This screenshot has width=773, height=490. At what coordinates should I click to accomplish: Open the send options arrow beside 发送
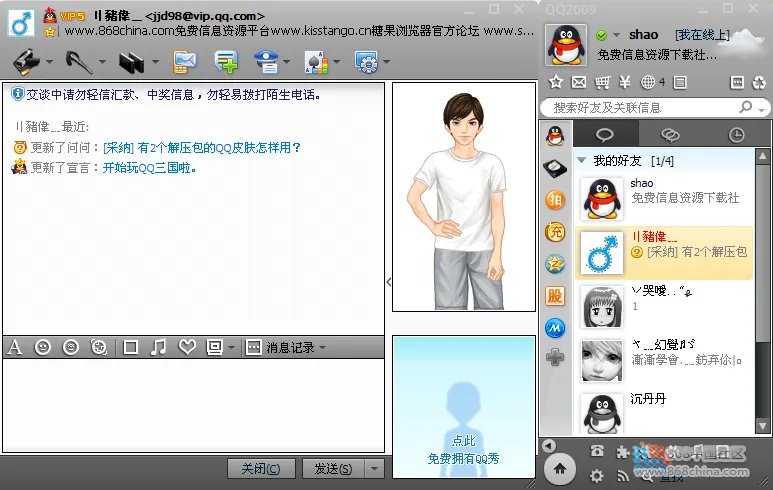tap(374, 468)
